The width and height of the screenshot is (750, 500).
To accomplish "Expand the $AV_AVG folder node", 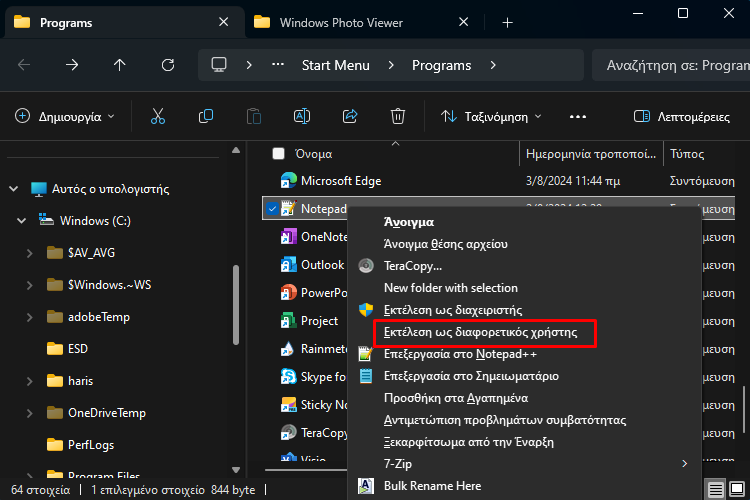I will point(30,253).
